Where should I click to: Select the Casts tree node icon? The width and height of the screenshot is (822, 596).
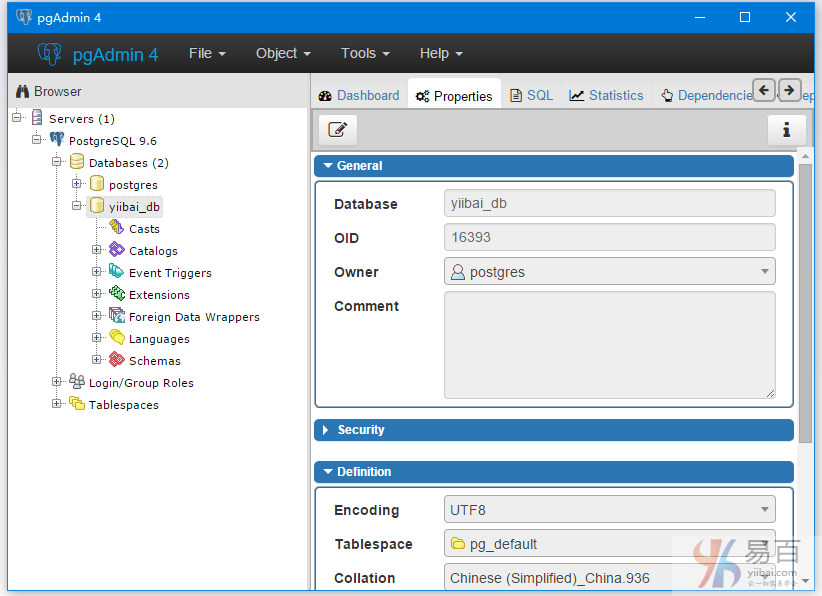click(117, 228)
